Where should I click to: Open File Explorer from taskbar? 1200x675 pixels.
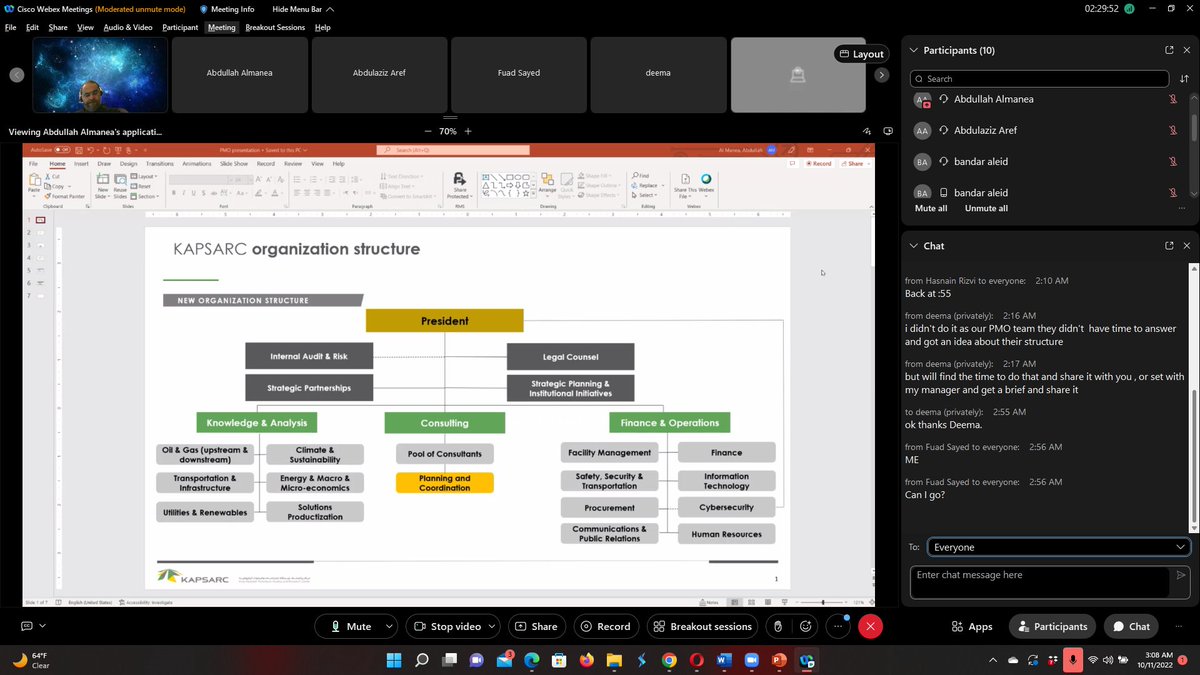(x=614, y=660)
